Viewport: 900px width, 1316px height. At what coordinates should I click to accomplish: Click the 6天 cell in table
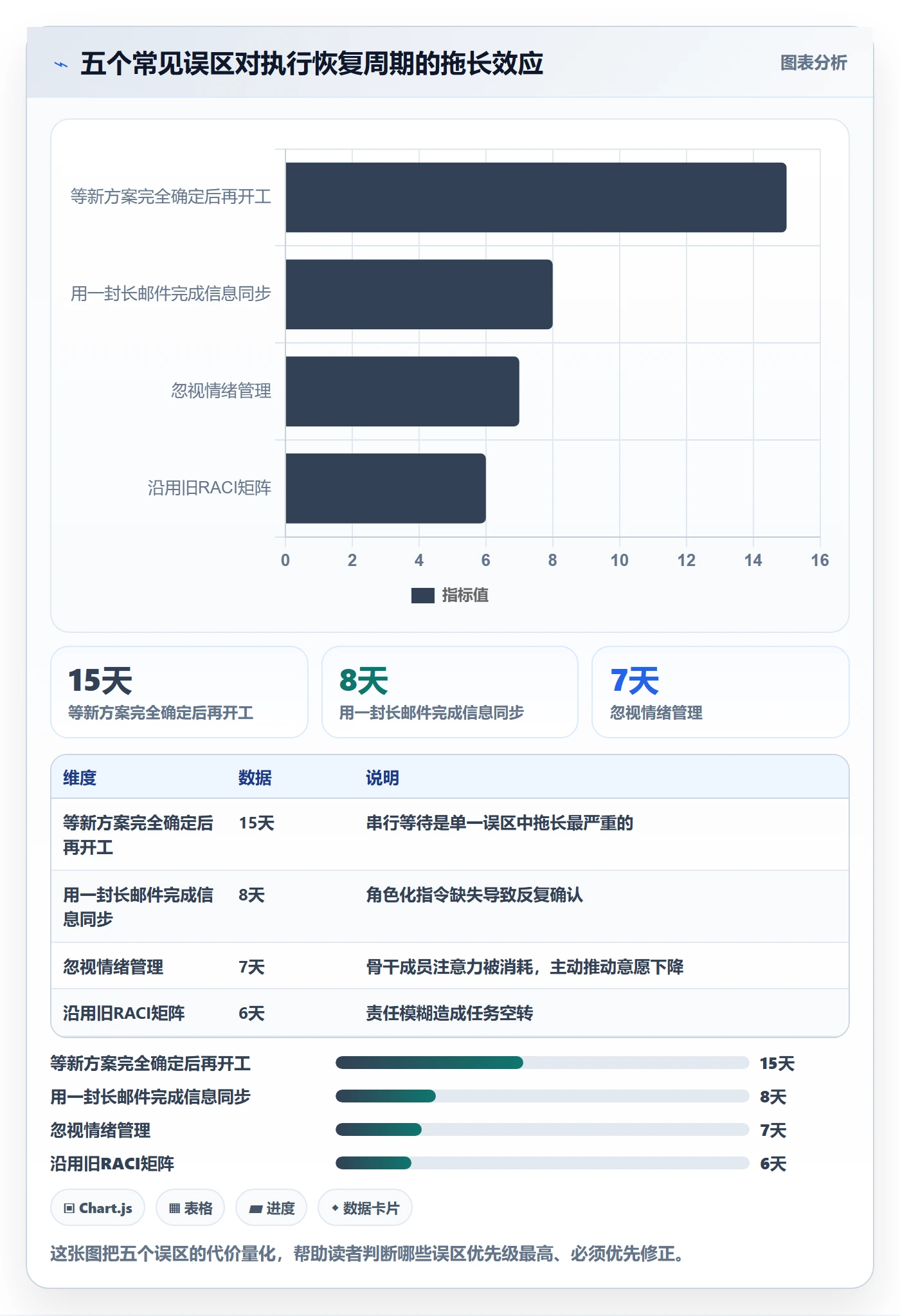[x=252, y=1014]
